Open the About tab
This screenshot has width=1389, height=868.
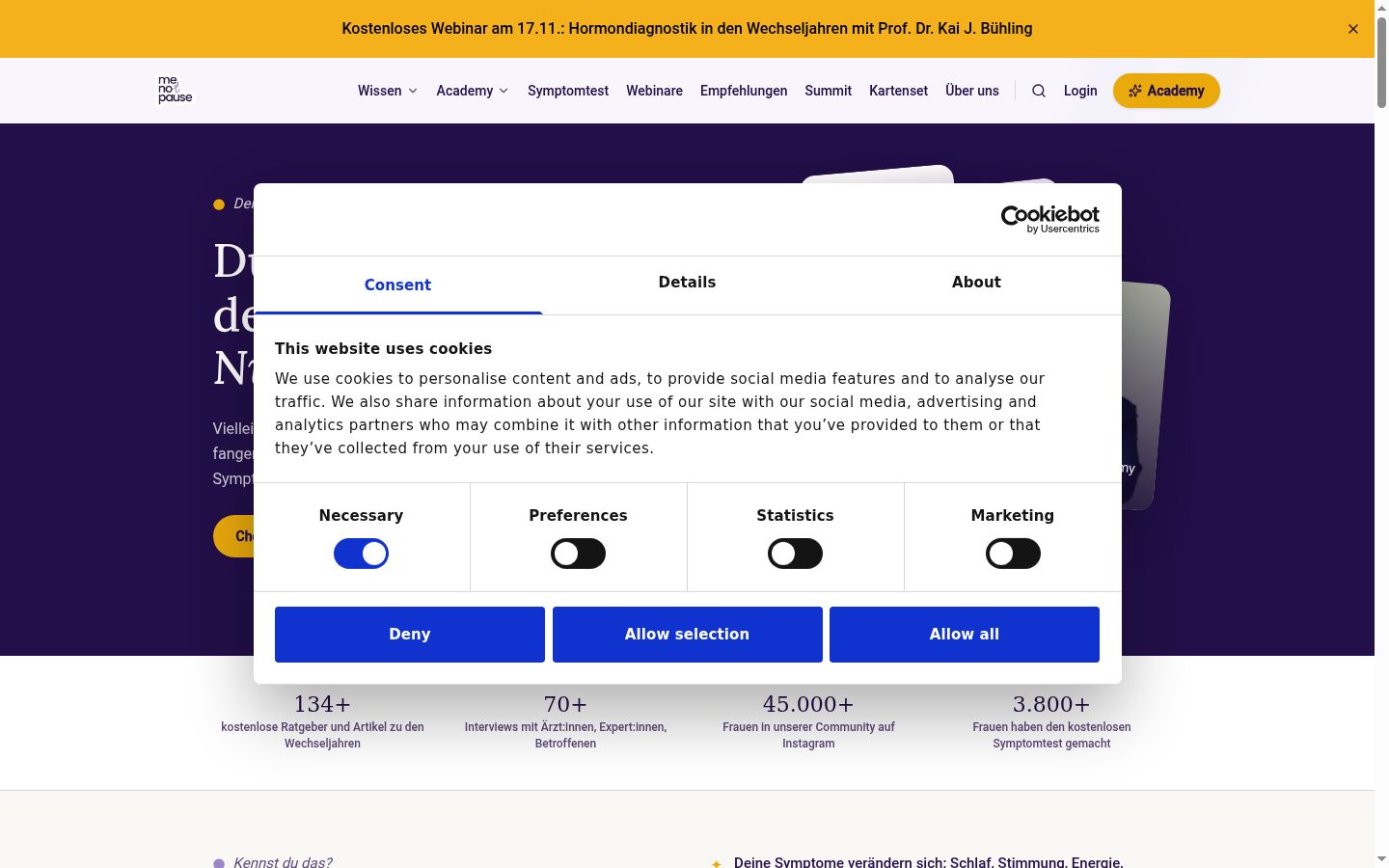[x=976, y=283]
